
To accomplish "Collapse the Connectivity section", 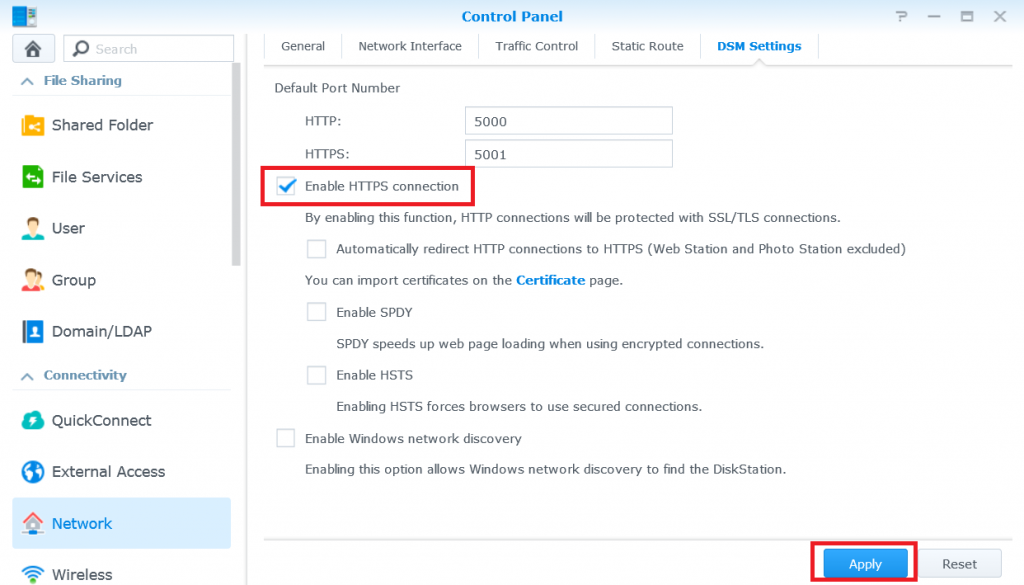I will click(26, 376).
